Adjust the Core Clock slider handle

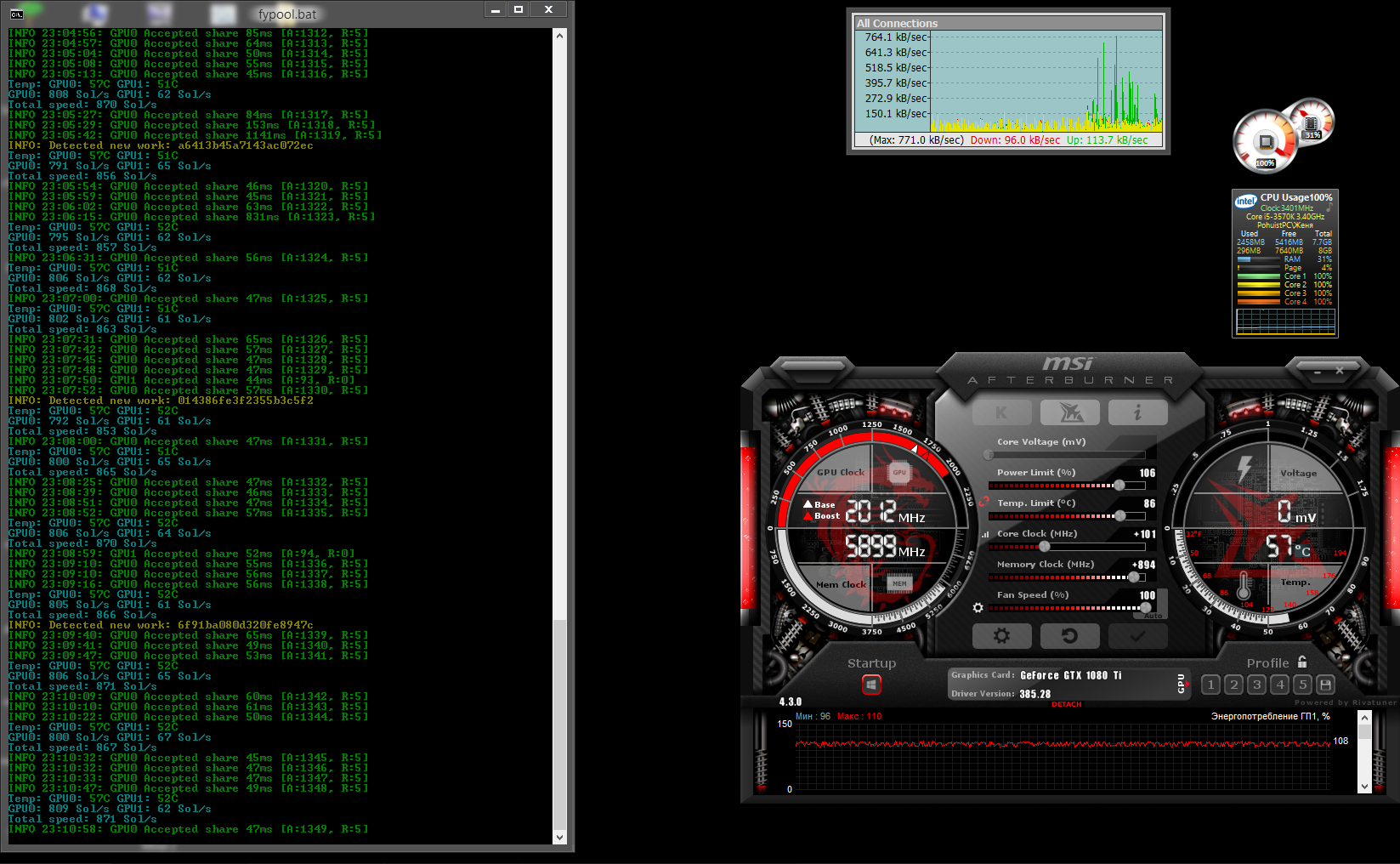tap(1045, 547)
